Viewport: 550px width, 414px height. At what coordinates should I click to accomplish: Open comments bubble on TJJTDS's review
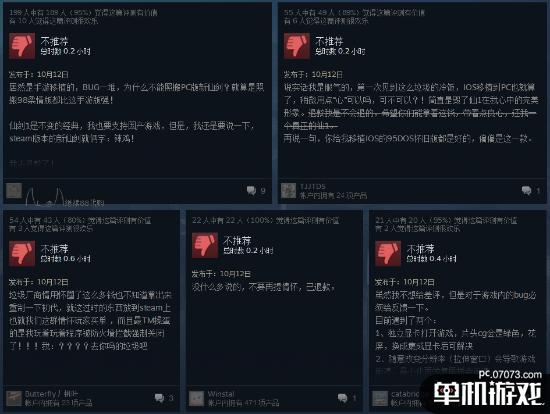tap(526, 191)
